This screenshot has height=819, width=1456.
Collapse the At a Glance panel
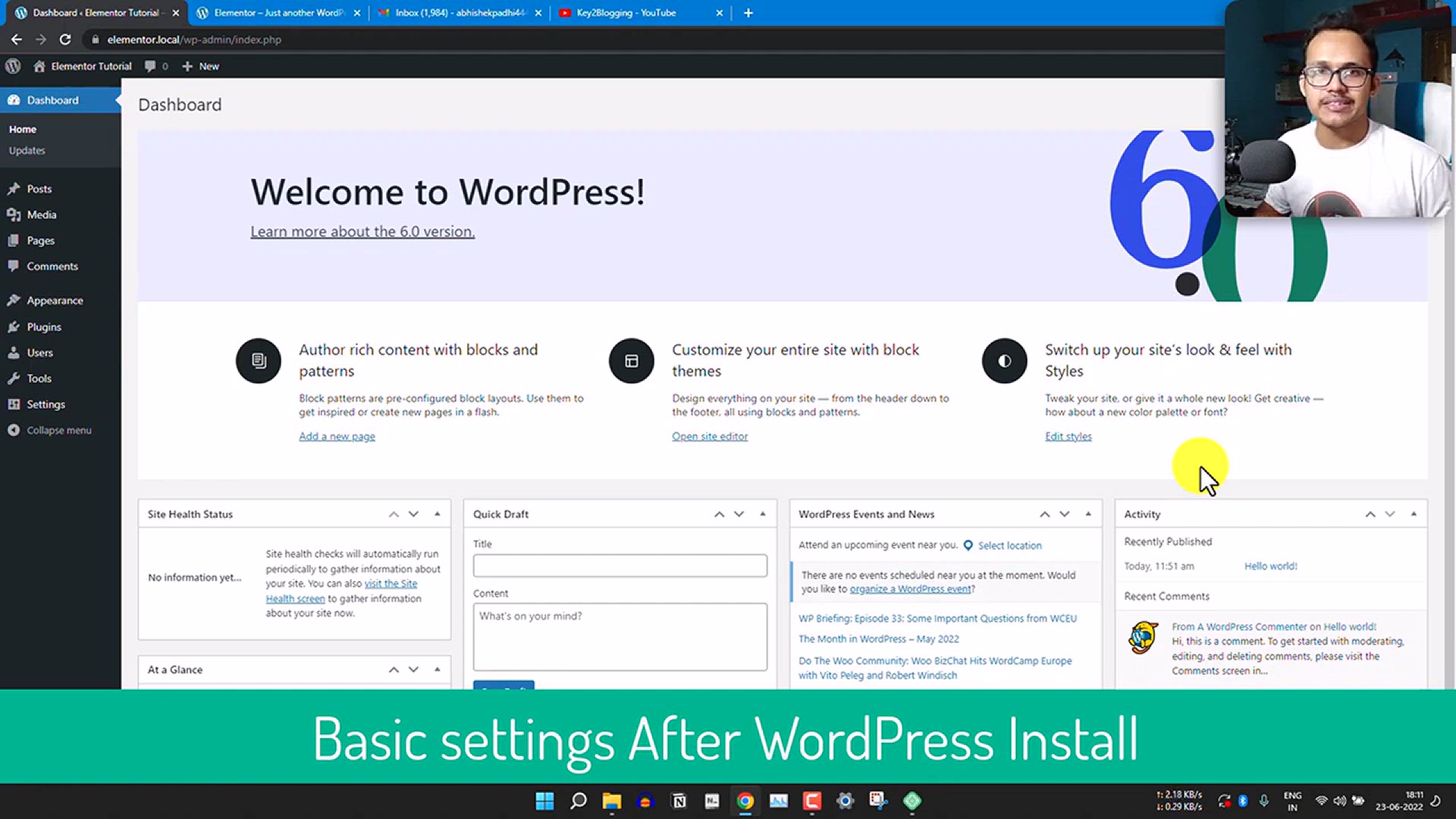[x=438, y=670]
